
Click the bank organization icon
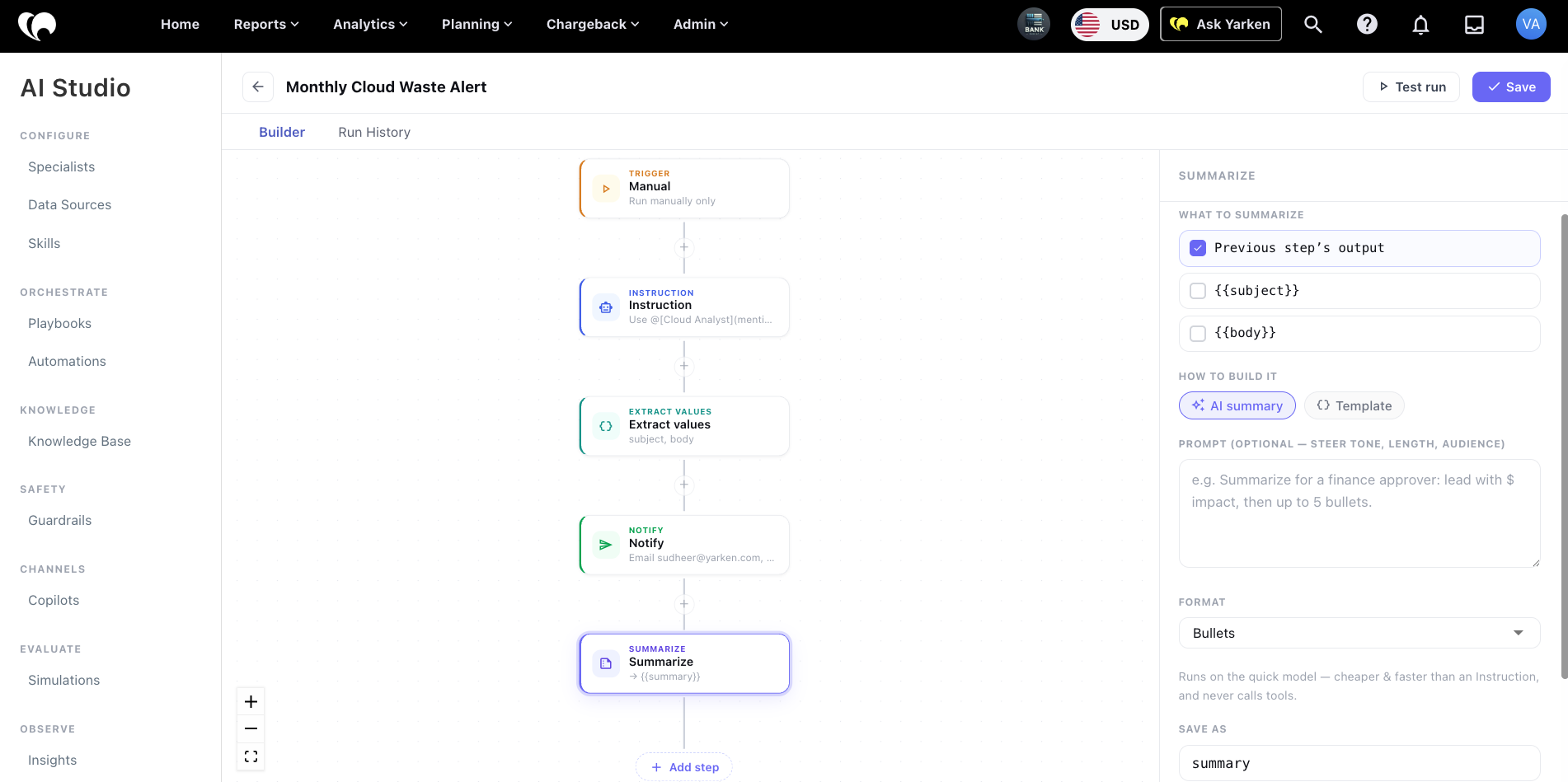pos(1034,24)
